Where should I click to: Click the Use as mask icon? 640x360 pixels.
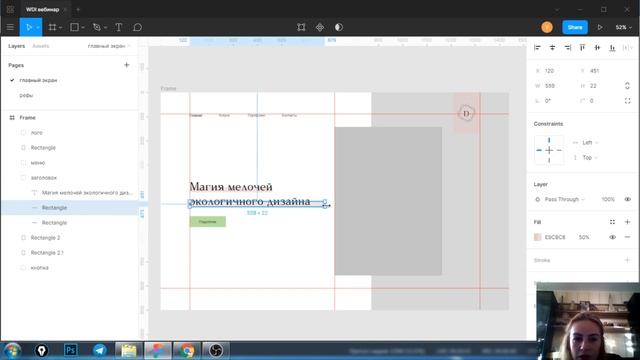point(339,27)
